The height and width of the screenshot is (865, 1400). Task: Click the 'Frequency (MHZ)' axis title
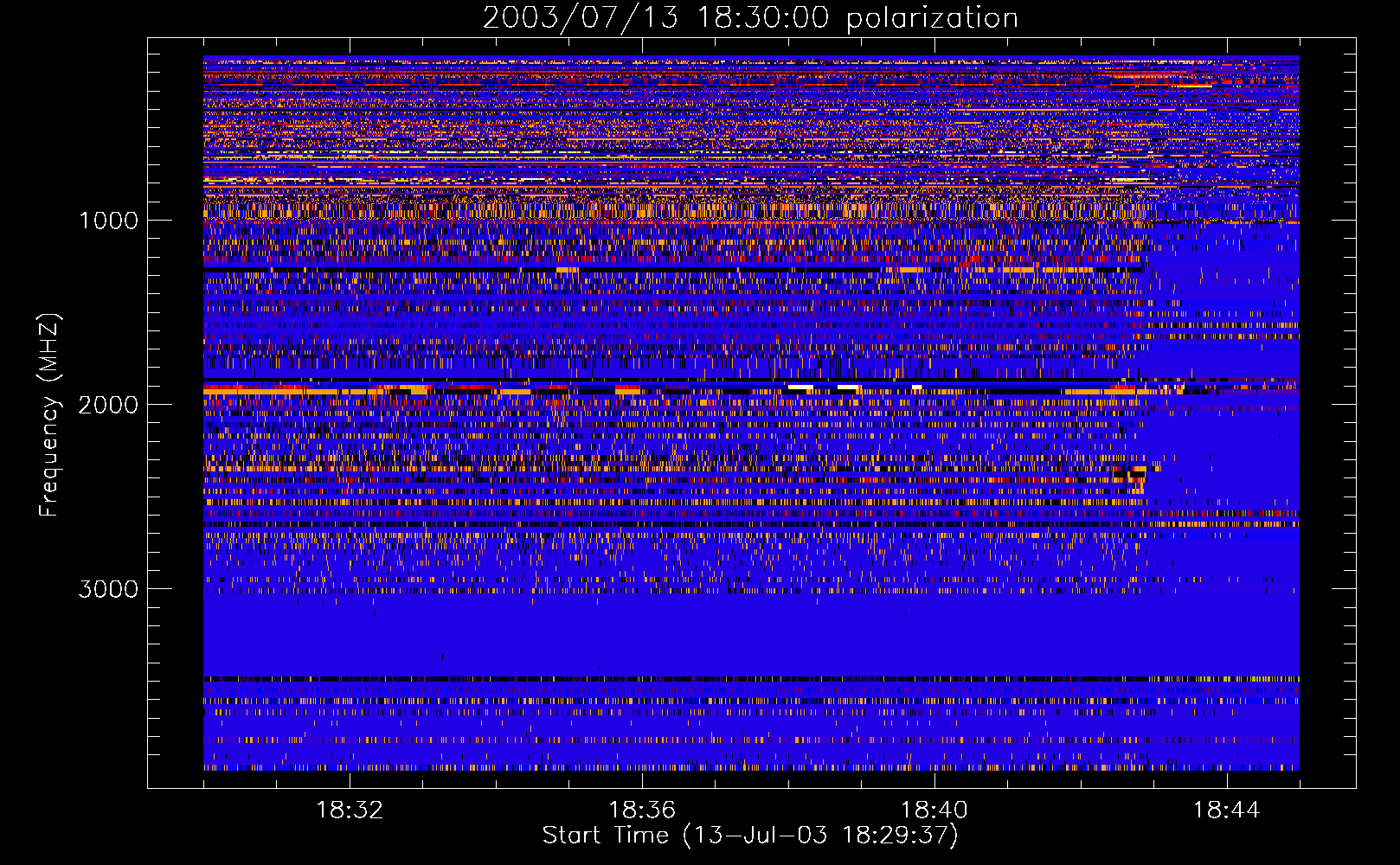(x=49, y=415)
